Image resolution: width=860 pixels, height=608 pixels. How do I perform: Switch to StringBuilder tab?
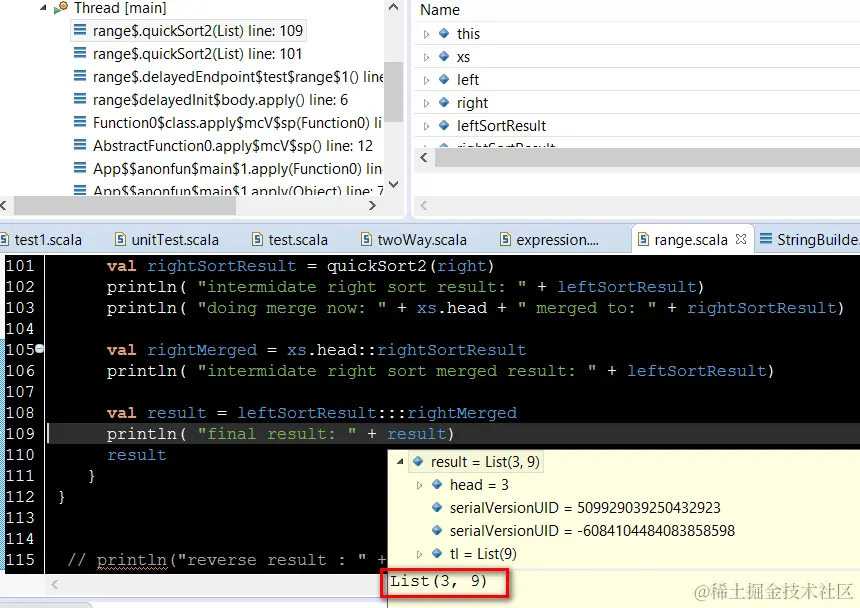(x=810, y=240)
